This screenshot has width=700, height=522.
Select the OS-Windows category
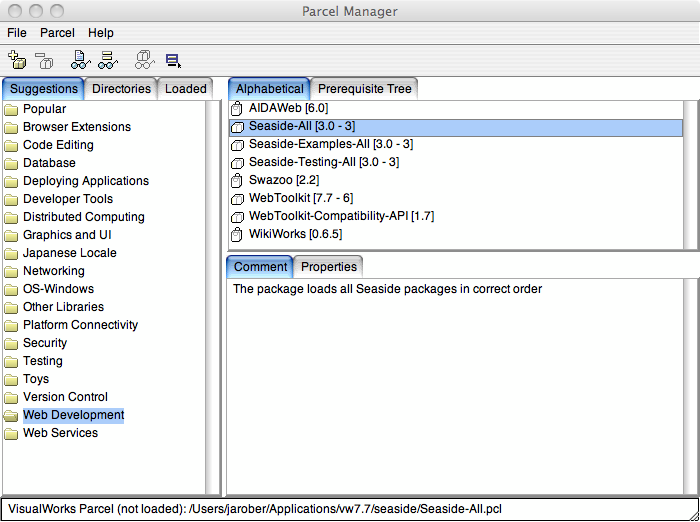coord(58,289)
